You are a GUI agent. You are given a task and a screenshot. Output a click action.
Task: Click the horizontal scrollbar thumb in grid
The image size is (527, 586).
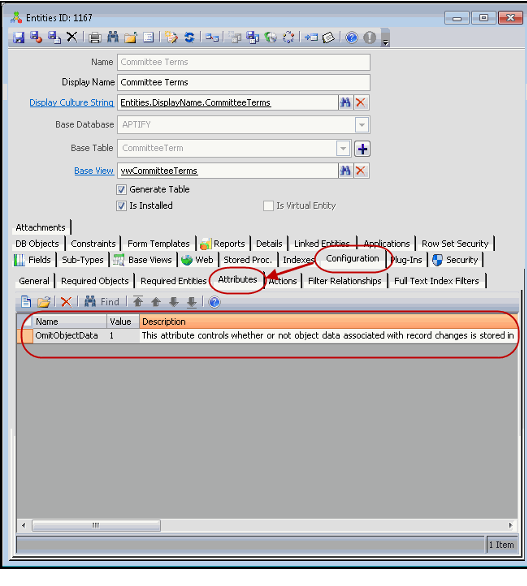pyautogui.click(x=96, y=525)
